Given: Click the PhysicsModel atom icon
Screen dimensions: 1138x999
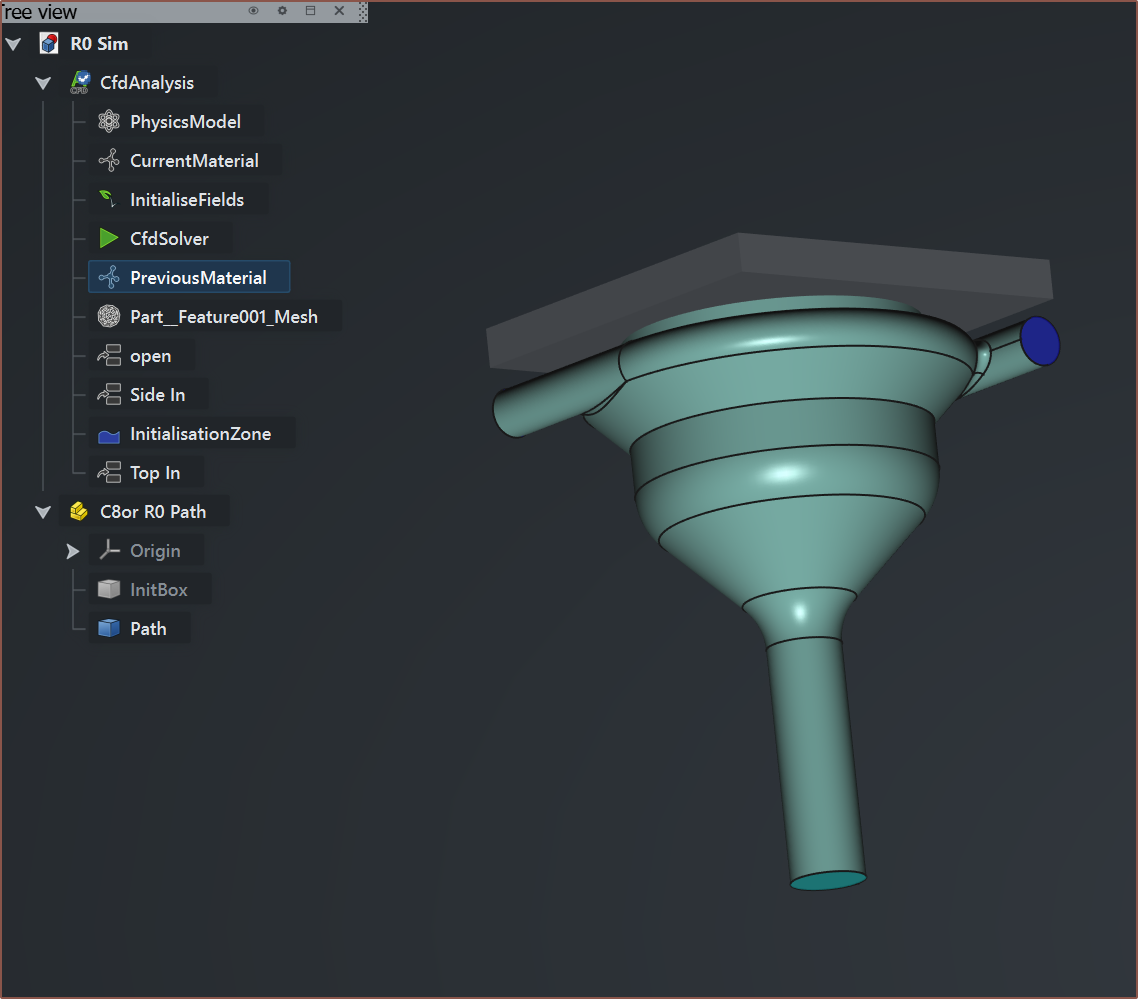Looking at the screenshot, I should pos(109,122).
